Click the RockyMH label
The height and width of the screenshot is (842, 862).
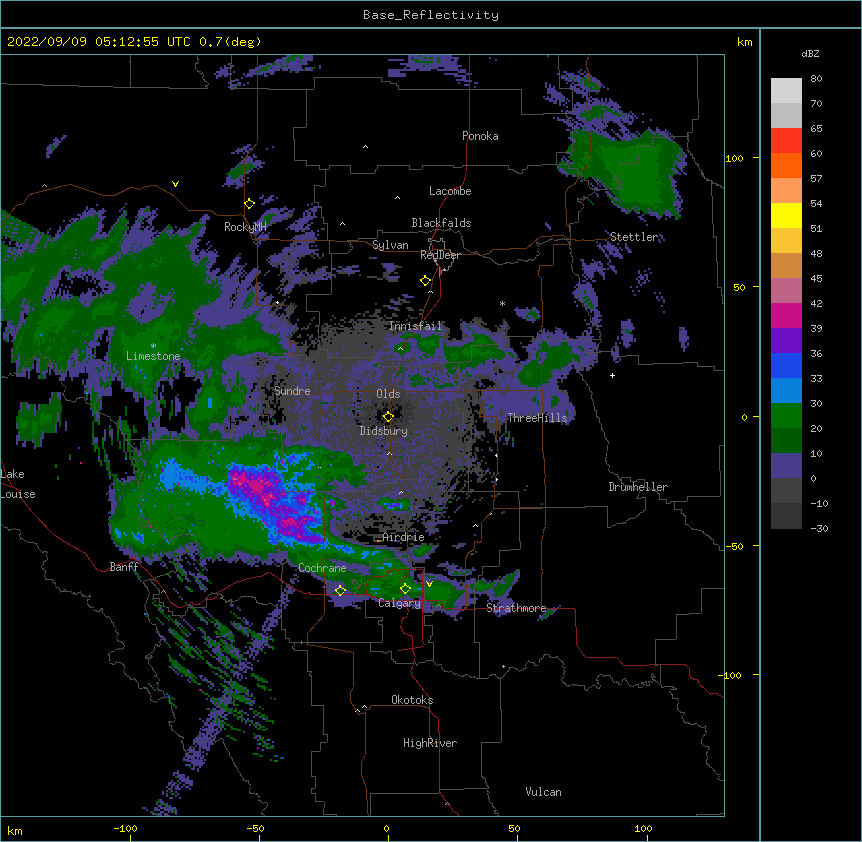pos(245,227)
